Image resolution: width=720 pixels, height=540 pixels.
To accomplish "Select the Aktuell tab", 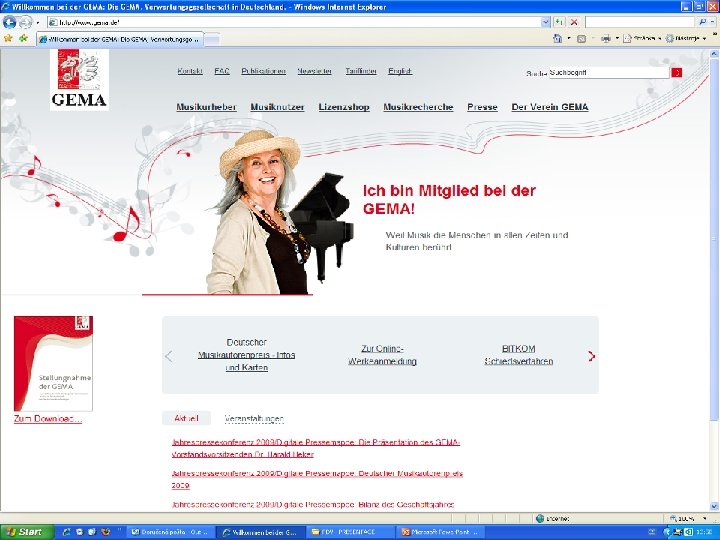I will [x=186, y=418].
